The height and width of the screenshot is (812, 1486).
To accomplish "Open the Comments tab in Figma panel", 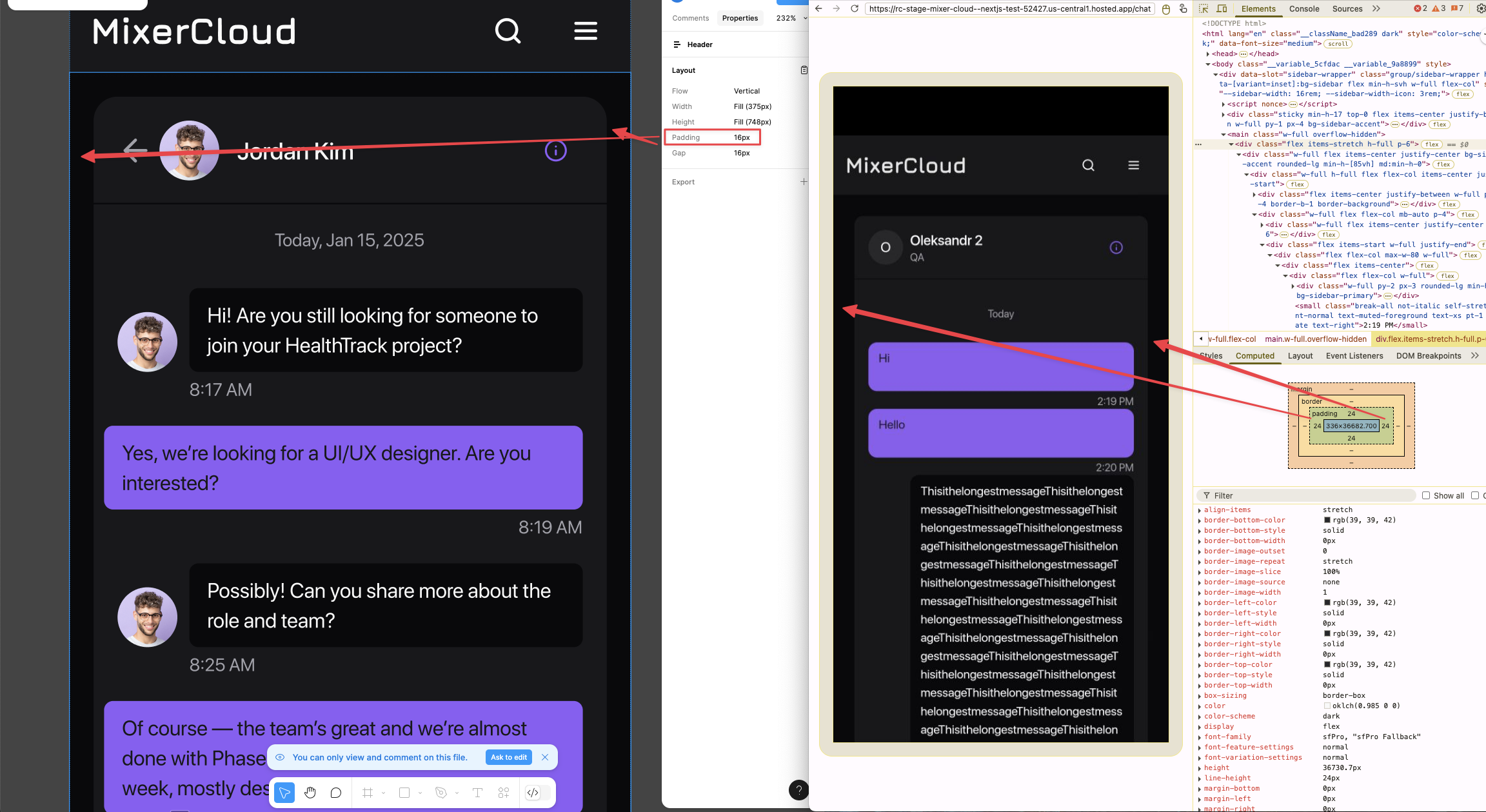I will coord(690,18).
